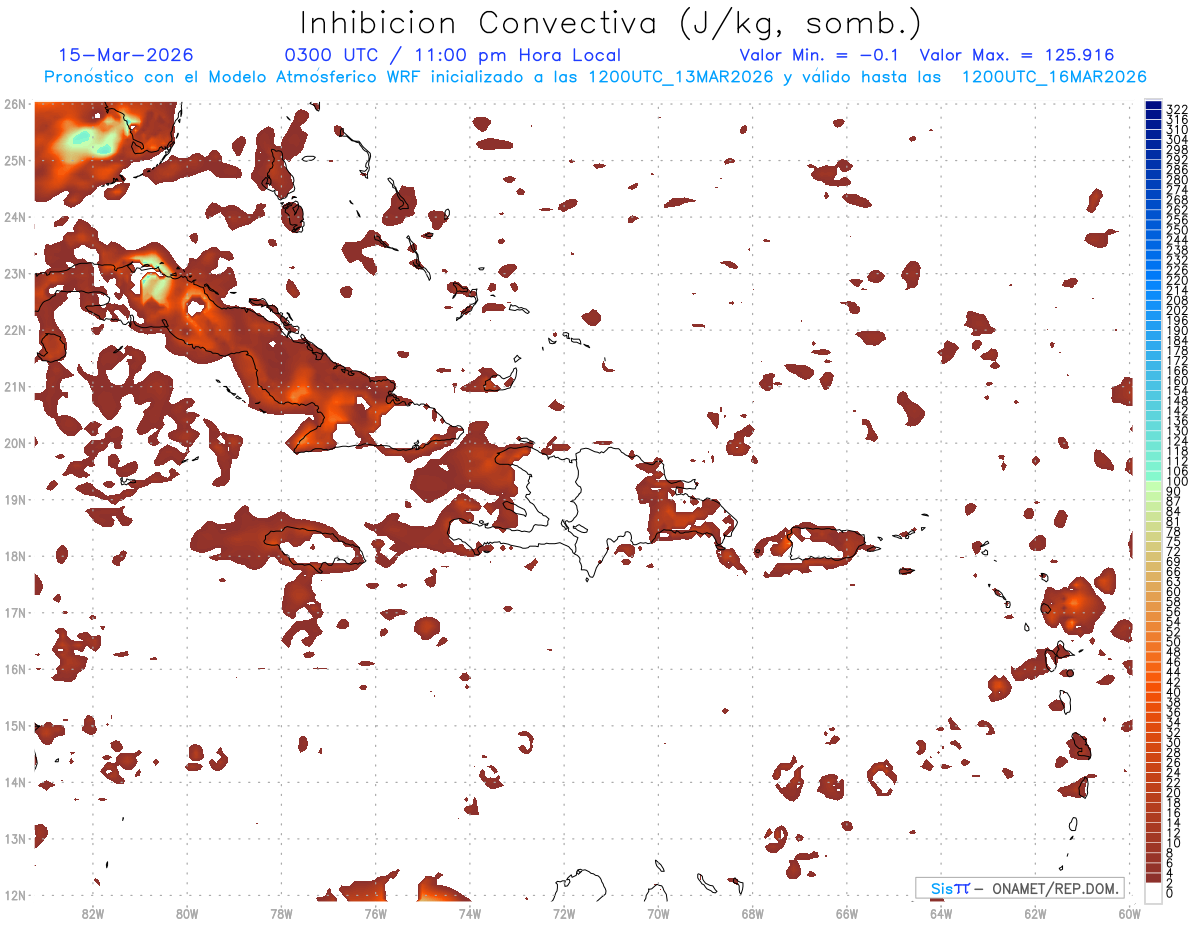Screen dimensions: 1200x927
Task: Click the "24N" latitude label
Action: click(14, 217)
